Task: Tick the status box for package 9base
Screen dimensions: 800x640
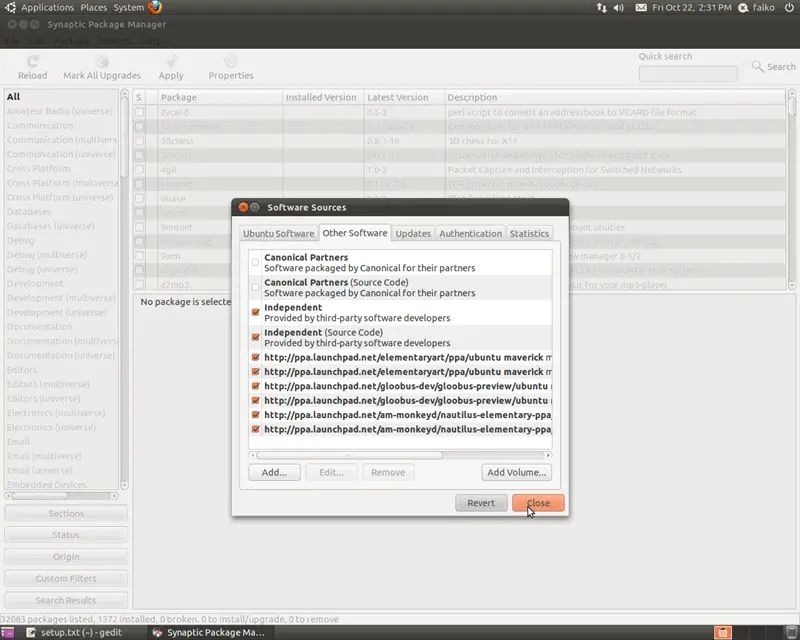Action: click(139, 199)
